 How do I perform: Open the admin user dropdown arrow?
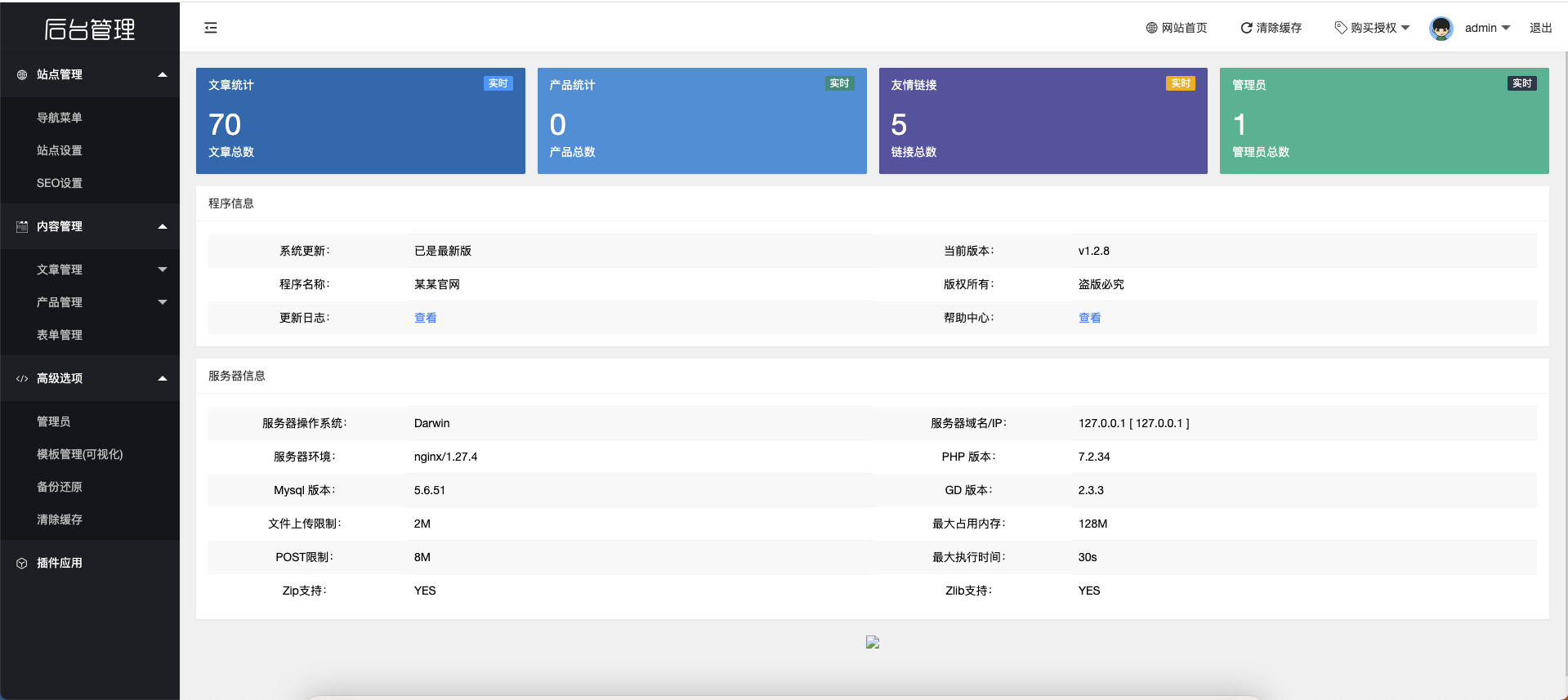click(x=1506, y=28)
